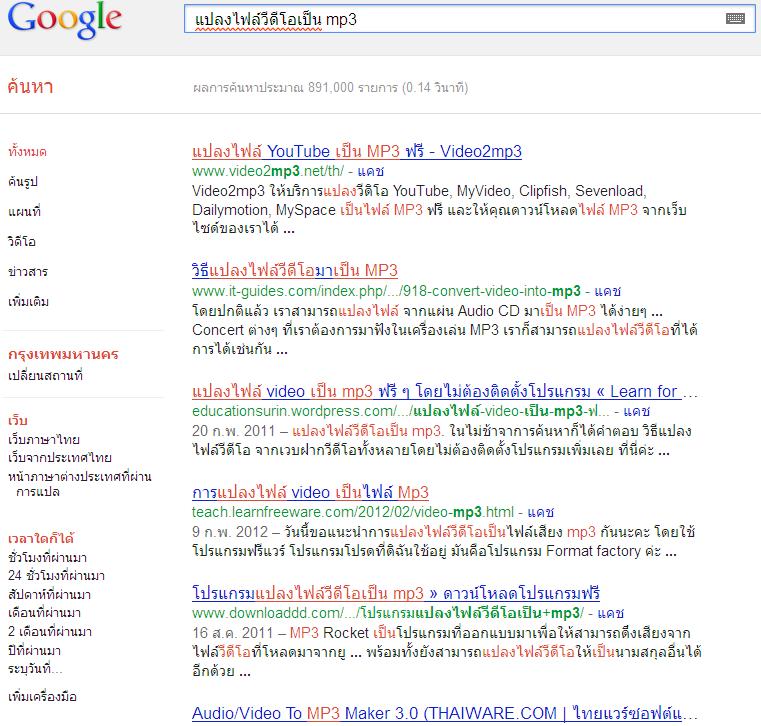The height and width of the screenshot is (726, 761).
Task: Click the educationsurin.wordpress.com green URL text
Action: [x=400, y=412]
